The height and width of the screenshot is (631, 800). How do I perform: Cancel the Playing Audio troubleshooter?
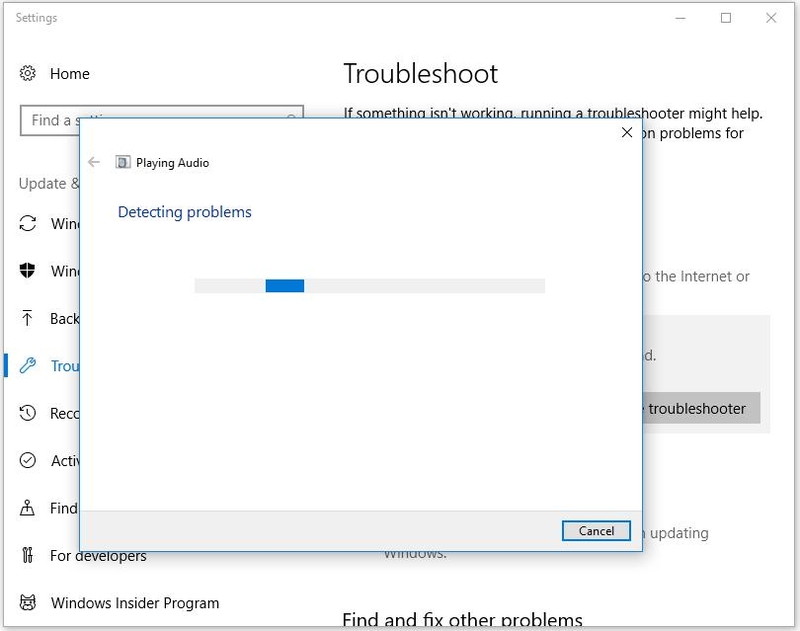click(x=596, y=531)
